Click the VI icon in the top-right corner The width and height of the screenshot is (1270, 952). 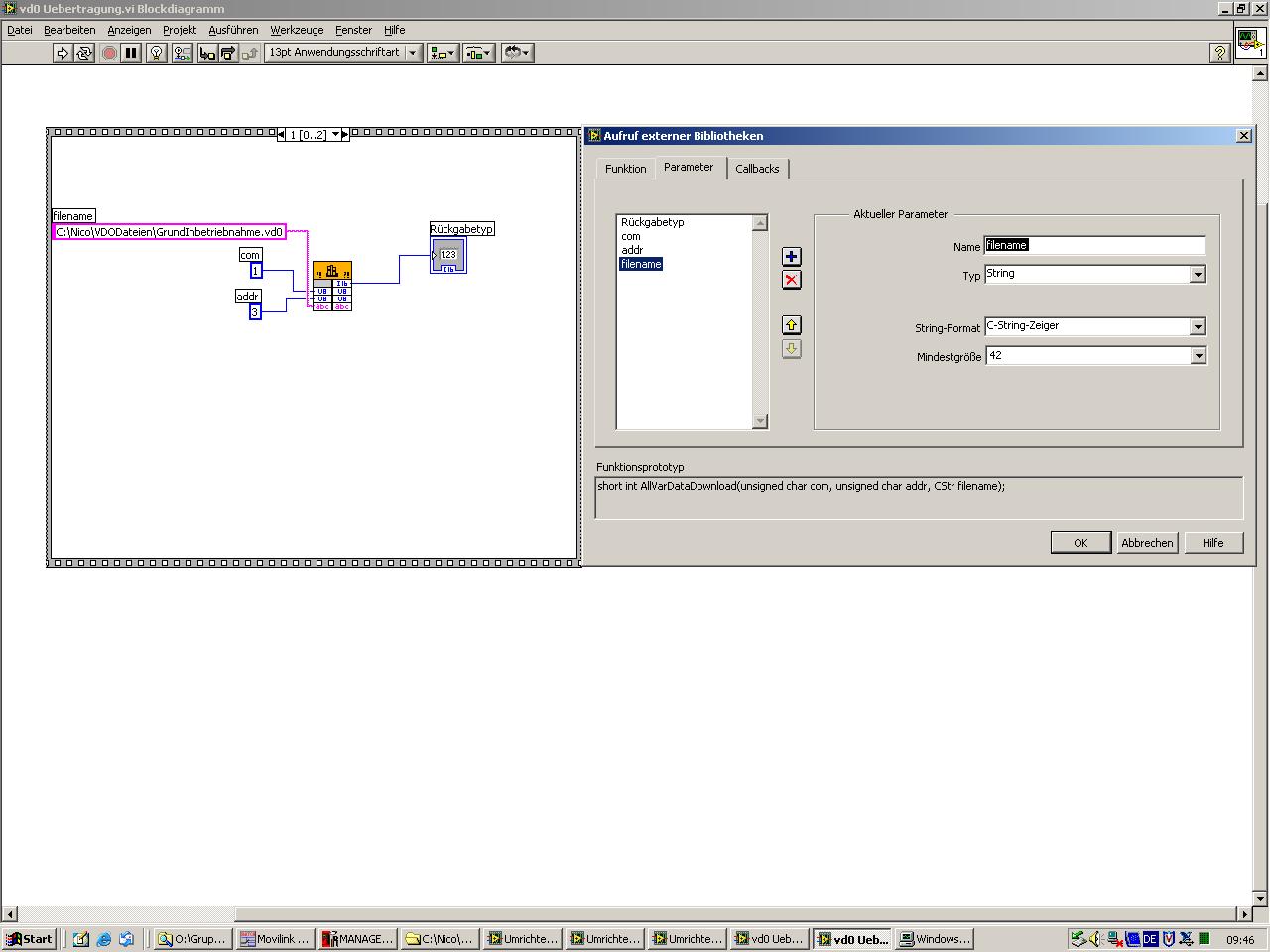(1249, 44)
